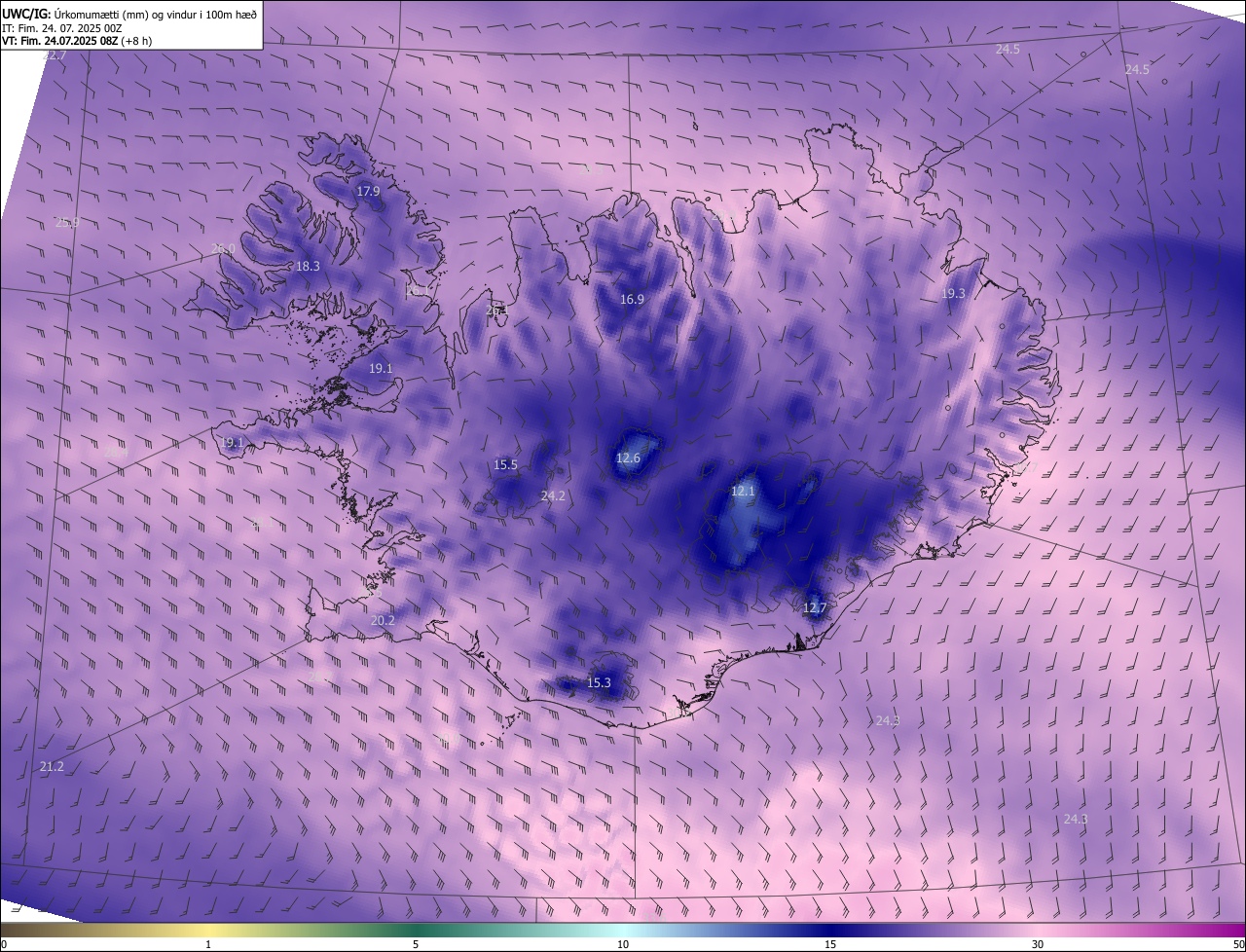Click the 19.3 value label
Image resolution: width=1246 pixels, height=952 pixels.
click(x=953, y=293)
